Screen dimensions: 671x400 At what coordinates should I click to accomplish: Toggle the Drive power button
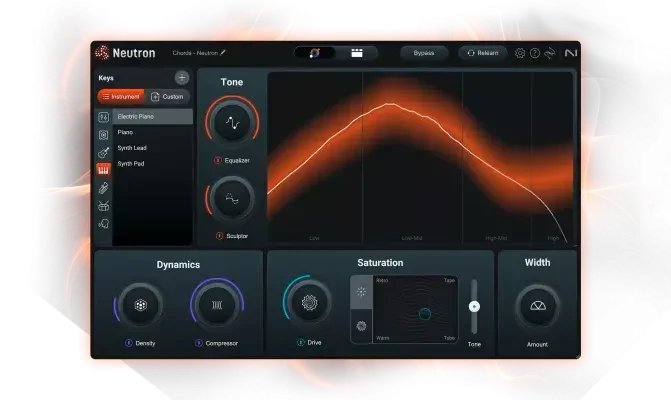[300, 343]
